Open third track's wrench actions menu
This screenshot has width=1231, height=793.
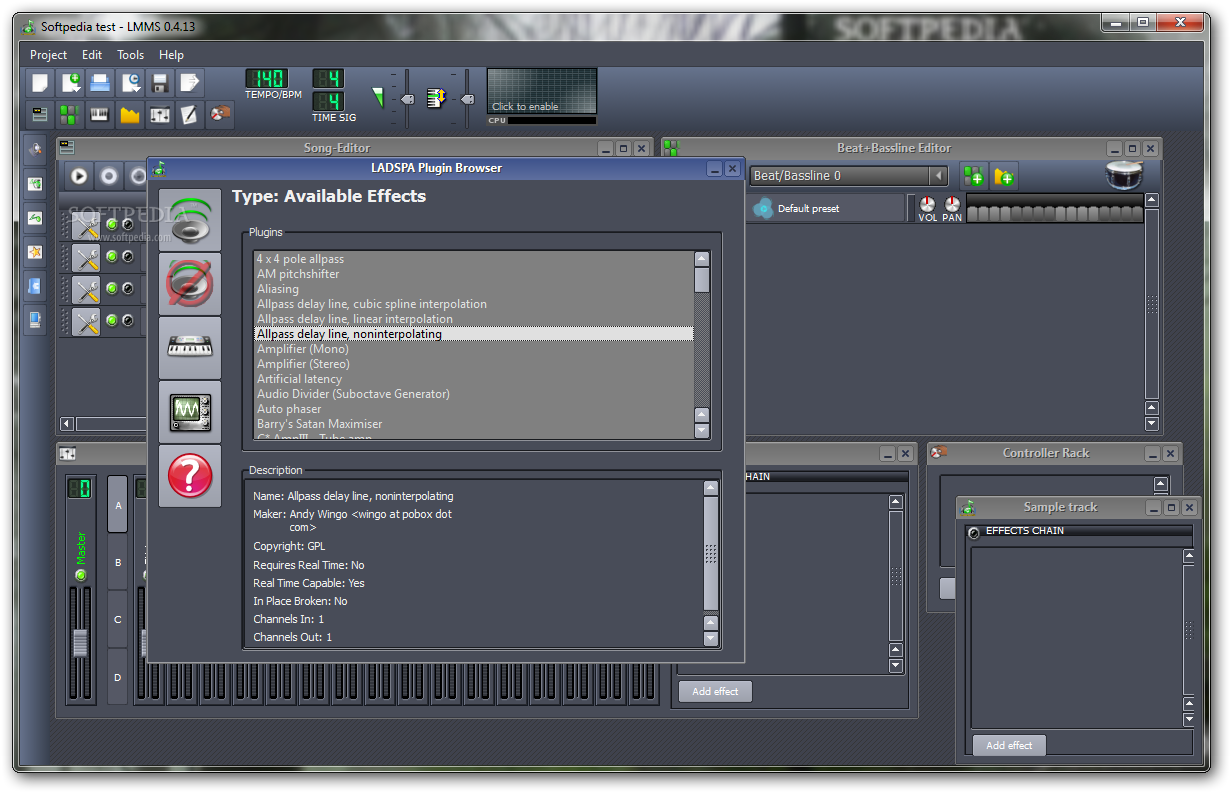pyautogui.click(x=87, y=290)
